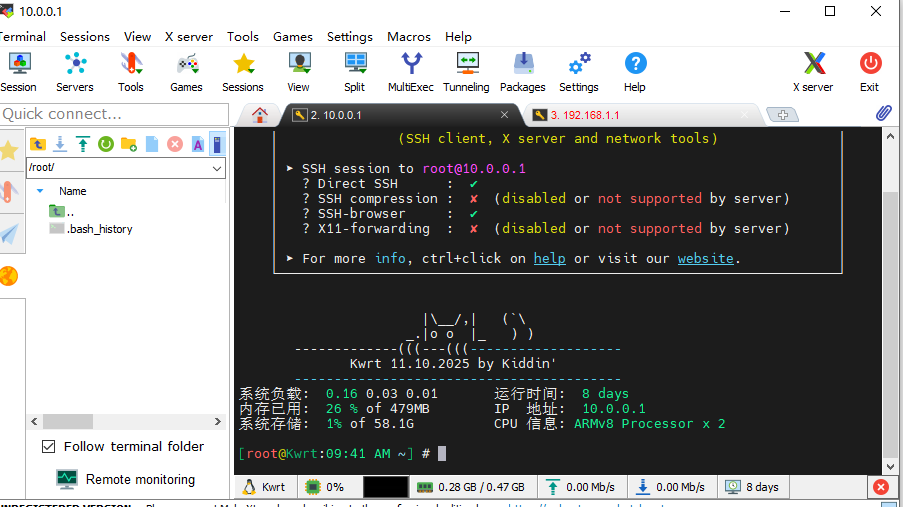This screenshot has width=903, height=507.
Task: Click the 0.28 GB / 0.47 GB memory status
Action: pyautogui.click(x=471, y=487)
